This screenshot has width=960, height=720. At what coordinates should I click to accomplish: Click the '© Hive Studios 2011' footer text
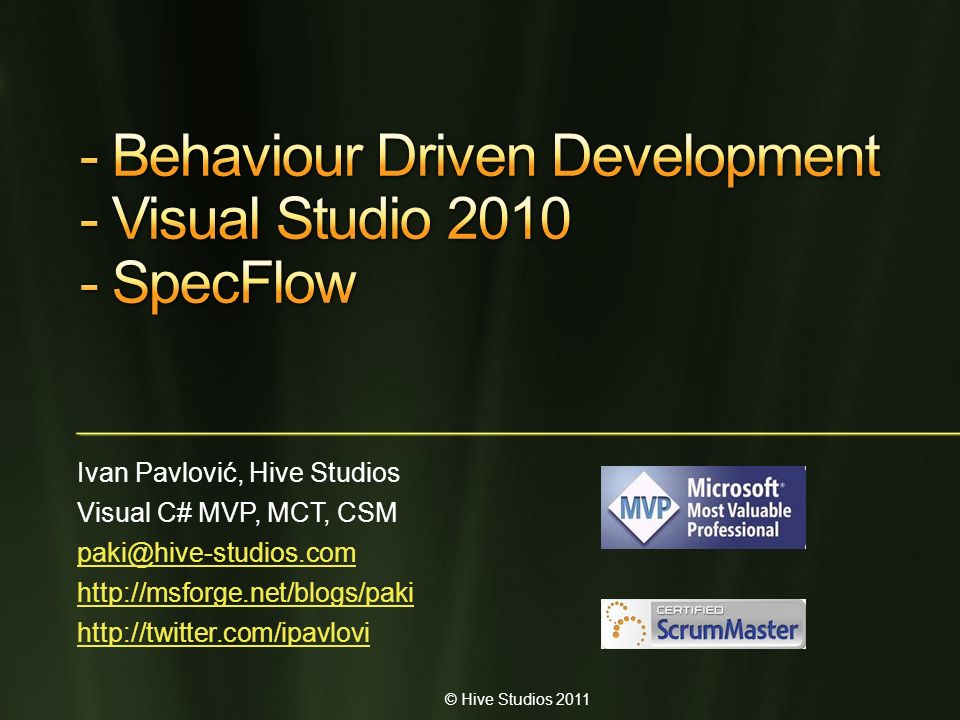(517, 699)
